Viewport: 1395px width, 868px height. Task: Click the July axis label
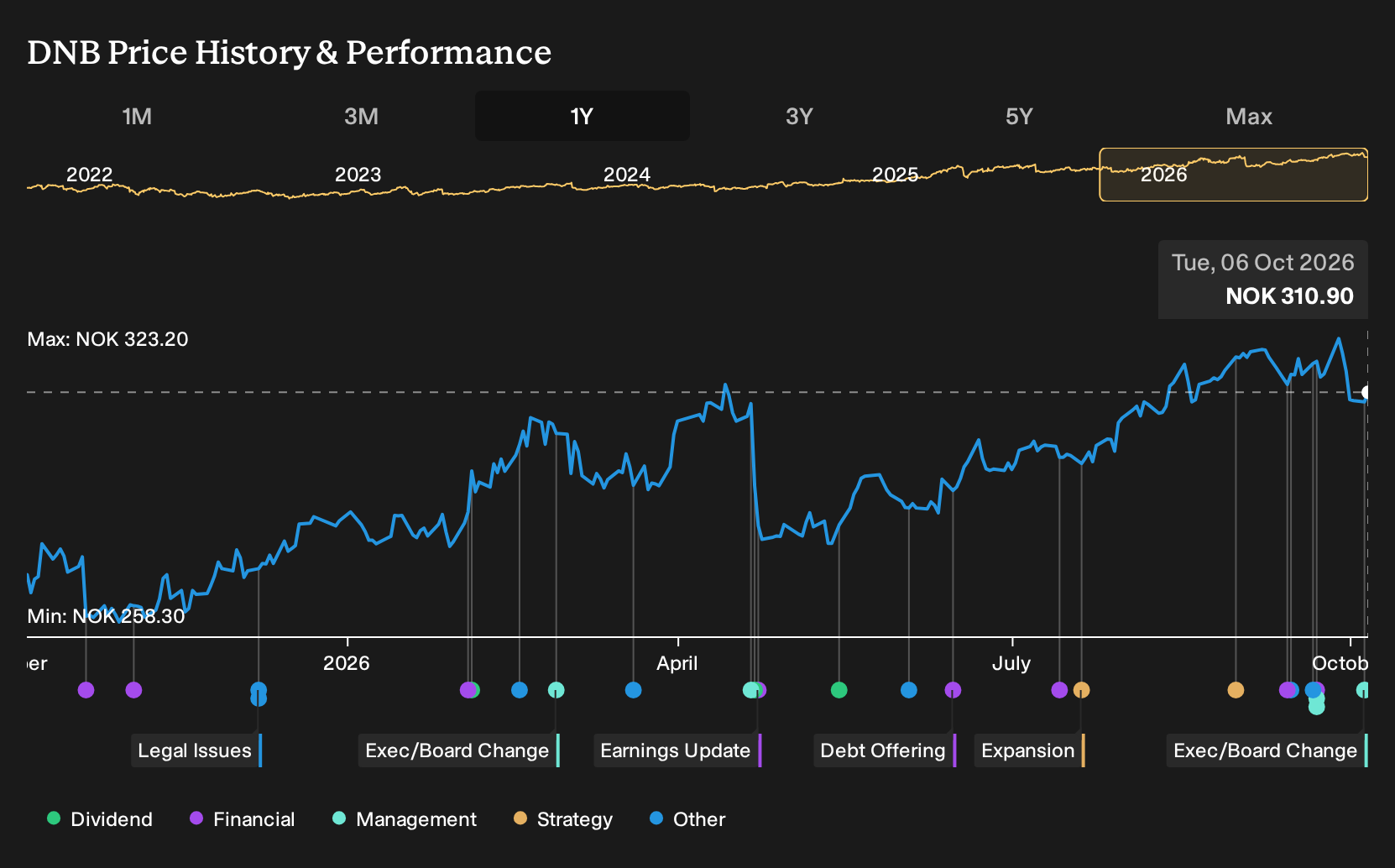1011,663
